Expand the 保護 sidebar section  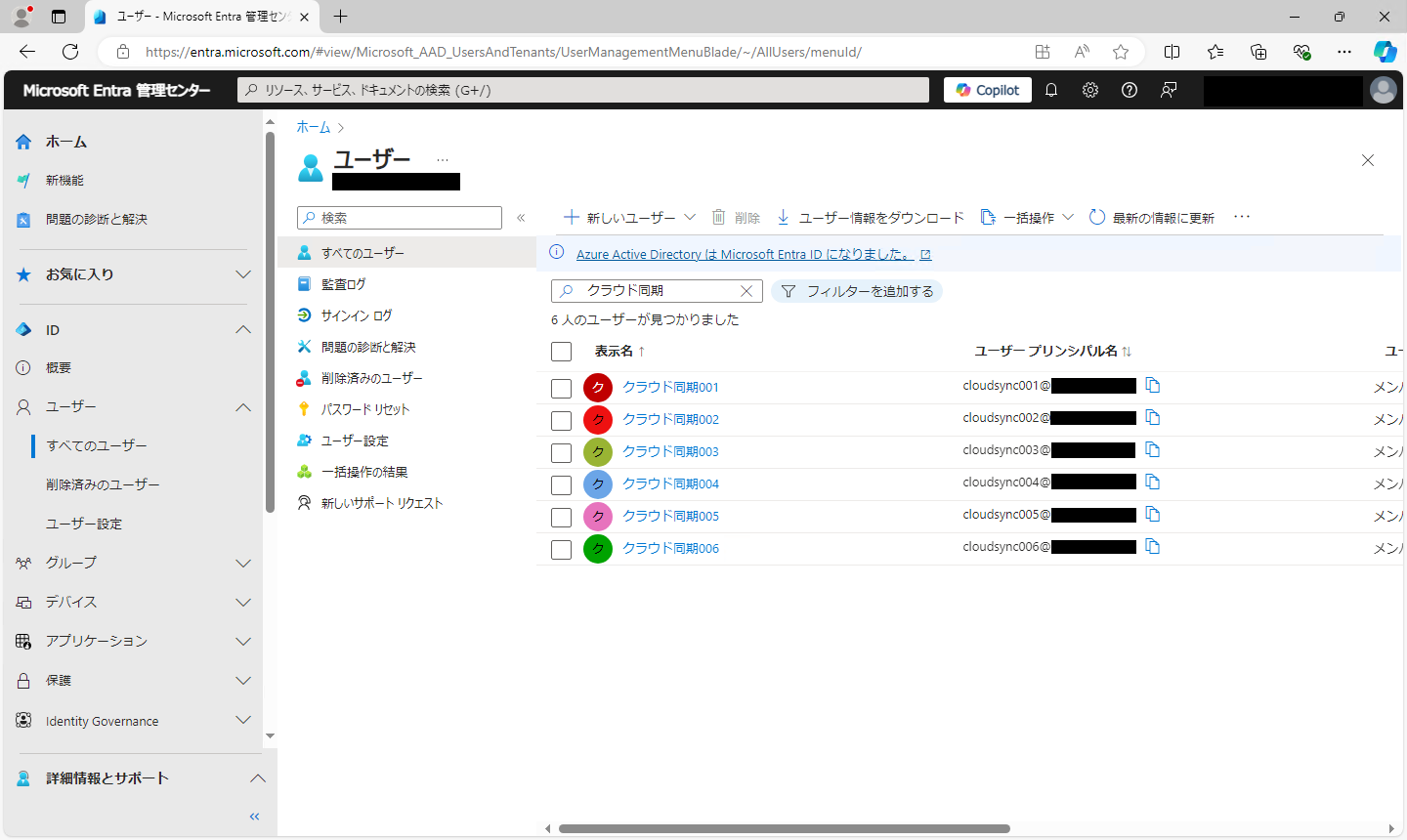[243, 681]
